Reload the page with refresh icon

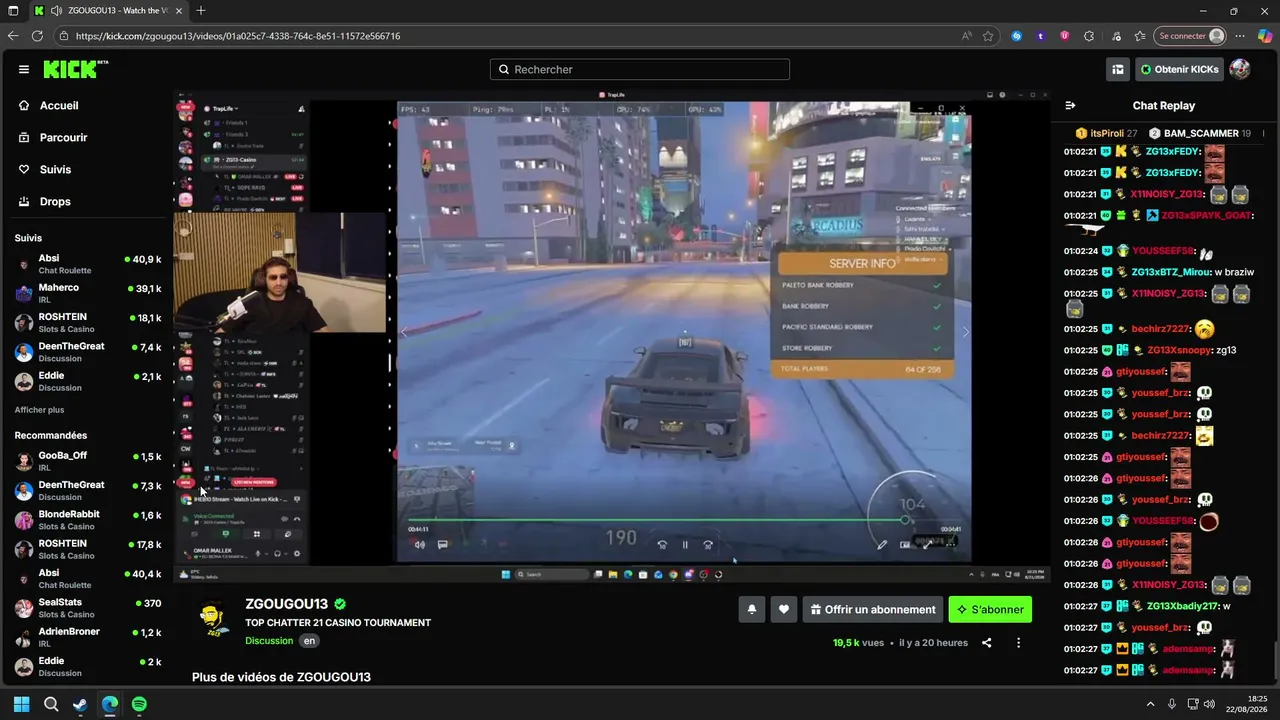[x=37, y=36]
